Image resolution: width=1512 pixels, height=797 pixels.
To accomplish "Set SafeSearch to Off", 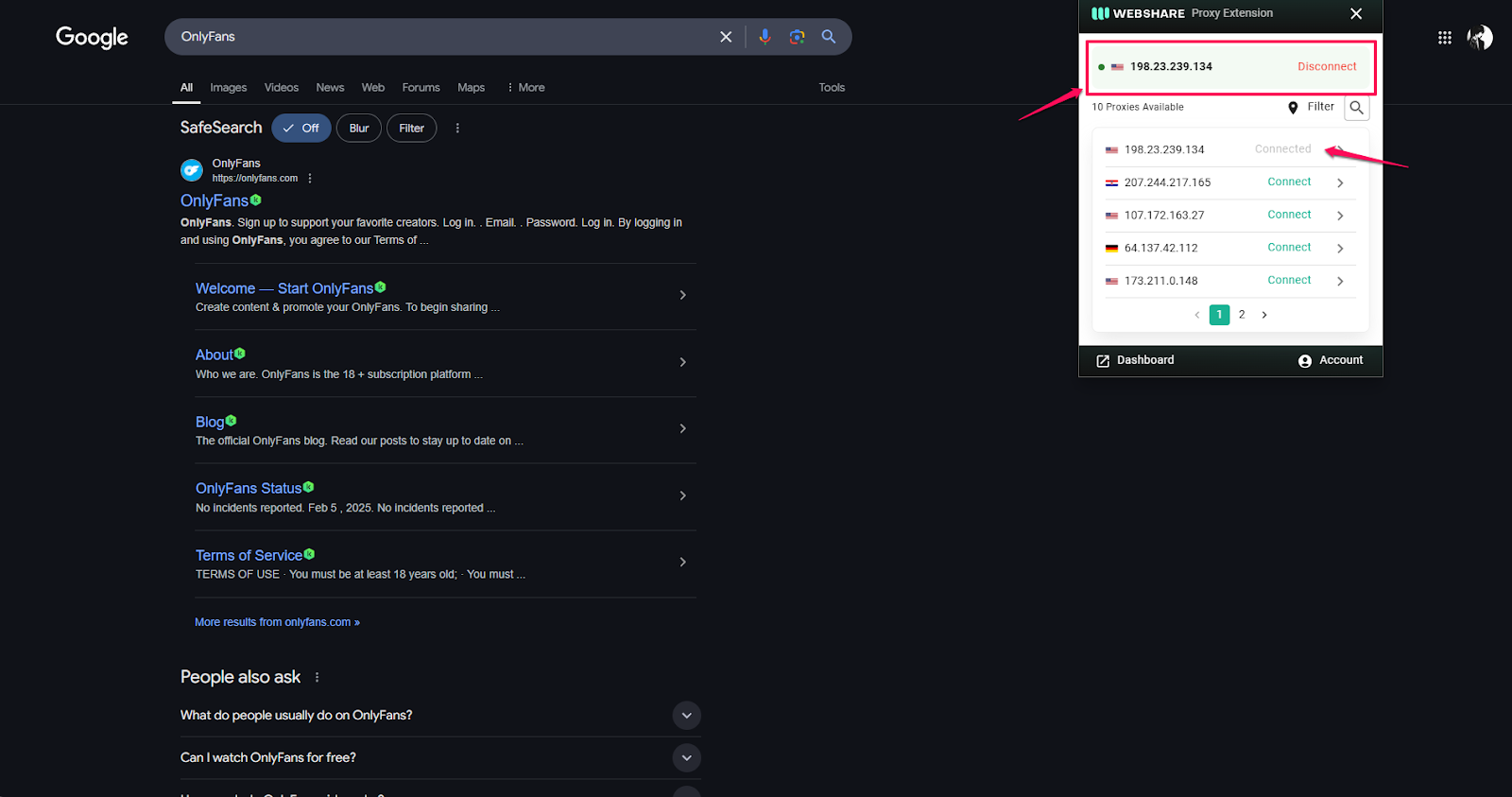I will [x=301, y=128].
